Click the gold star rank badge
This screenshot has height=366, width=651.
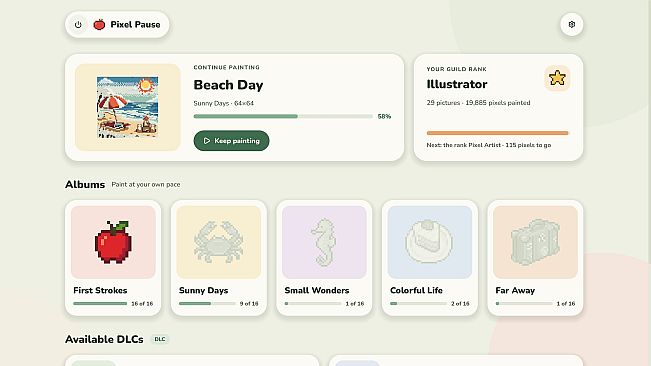coord(557,78)
